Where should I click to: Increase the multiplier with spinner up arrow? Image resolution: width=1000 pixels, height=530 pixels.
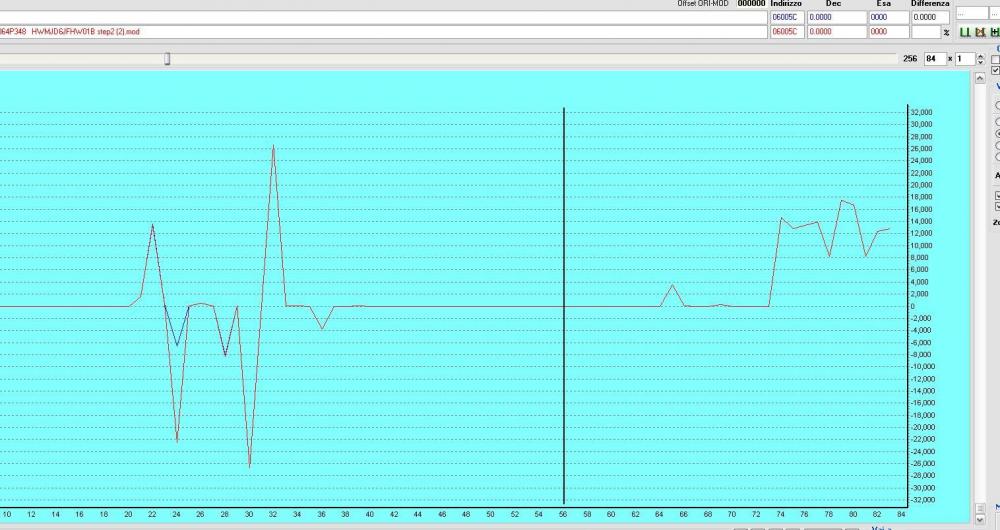(979, 56)
